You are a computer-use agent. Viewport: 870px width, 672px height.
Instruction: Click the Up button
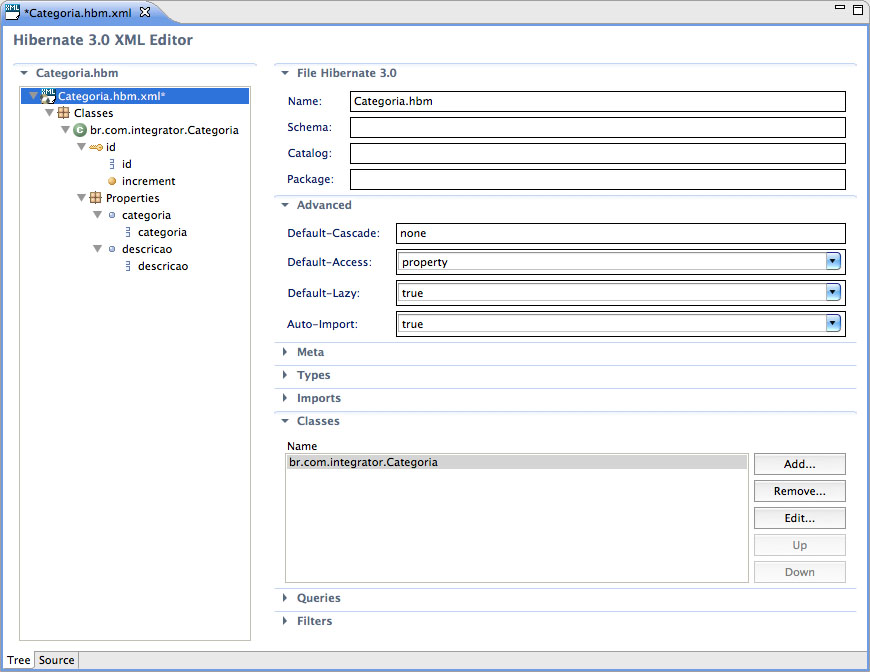(x=800, y=545)
